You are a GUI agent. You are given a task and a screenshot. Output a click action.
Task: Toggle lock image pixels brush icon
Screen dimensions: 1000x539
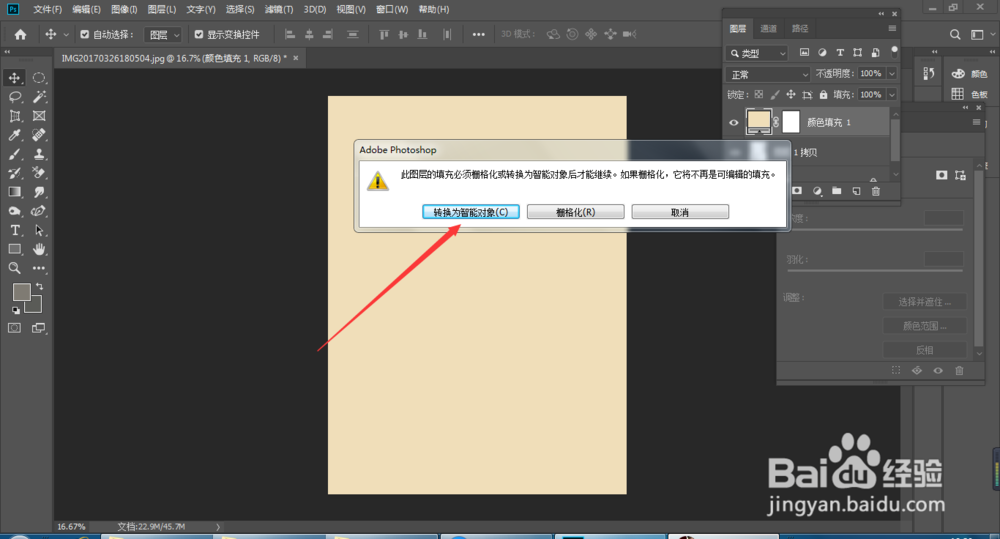pyautogui.click(x=774, y=94)
